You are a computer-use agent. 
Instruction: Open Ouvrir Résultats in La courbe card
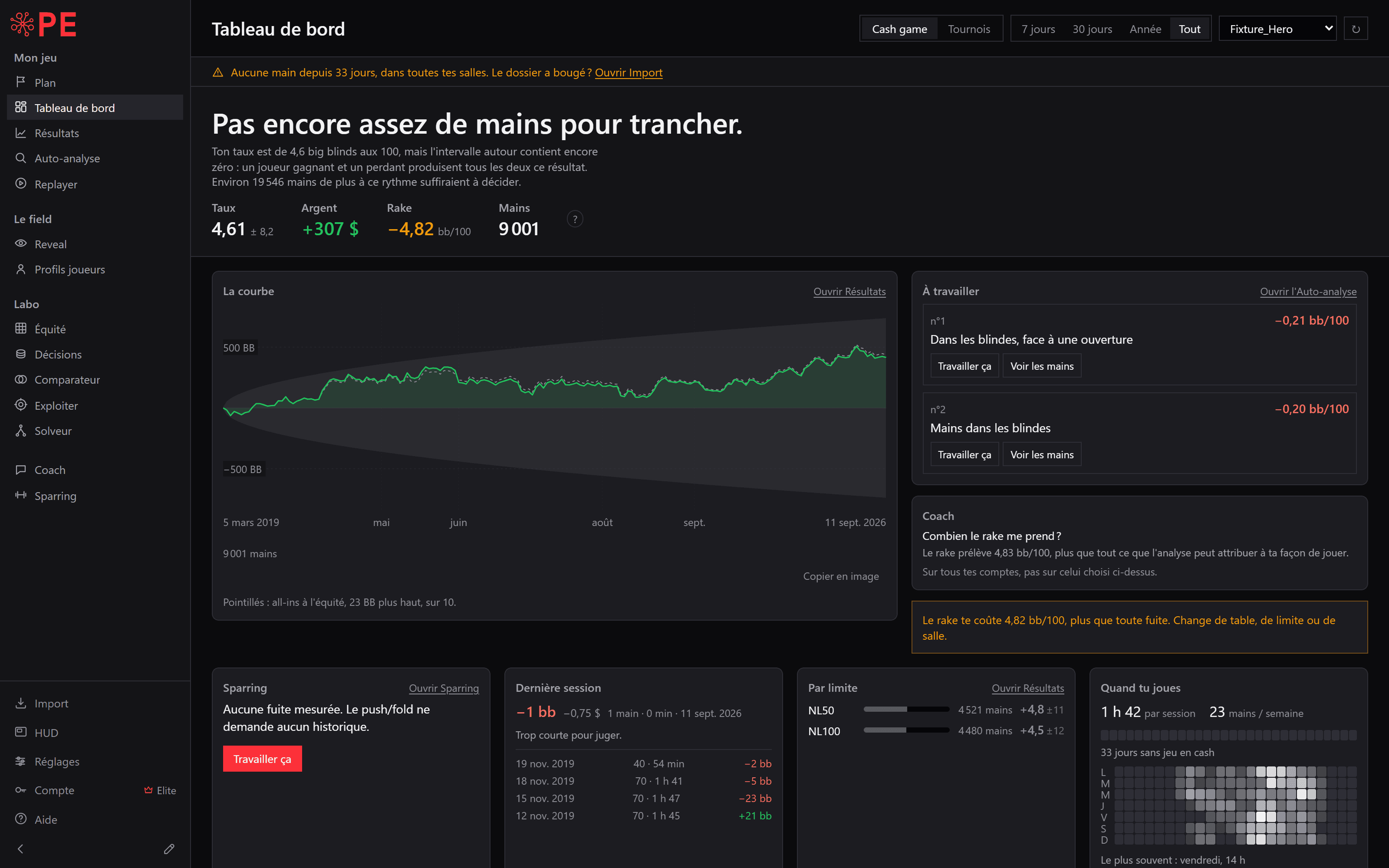849,292
